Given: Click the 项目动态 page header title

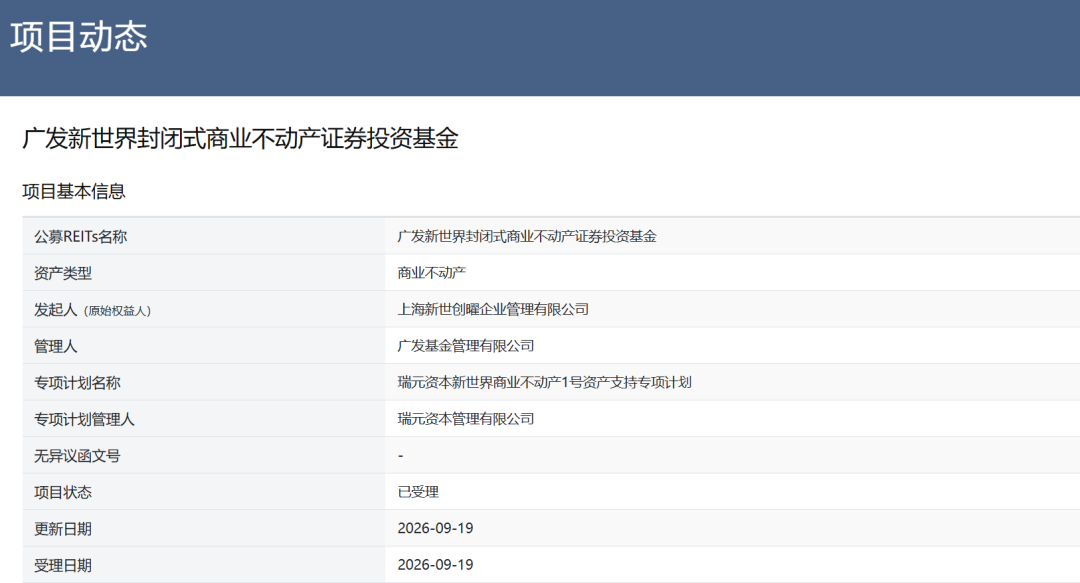Looking at the screenshot, I should click(79, 37).
